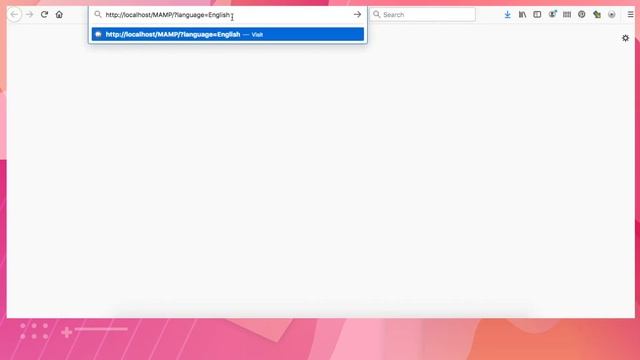Image resolution: width=640 pixels, height=360 pixels.
Task: Open the Downloads panel
Action: coord(507,15)
